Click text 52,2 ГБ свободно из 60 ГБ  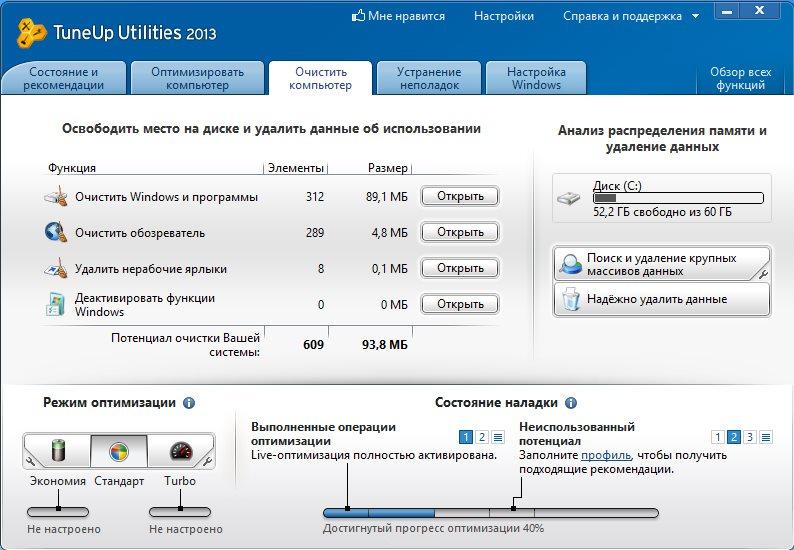[662, 212]
